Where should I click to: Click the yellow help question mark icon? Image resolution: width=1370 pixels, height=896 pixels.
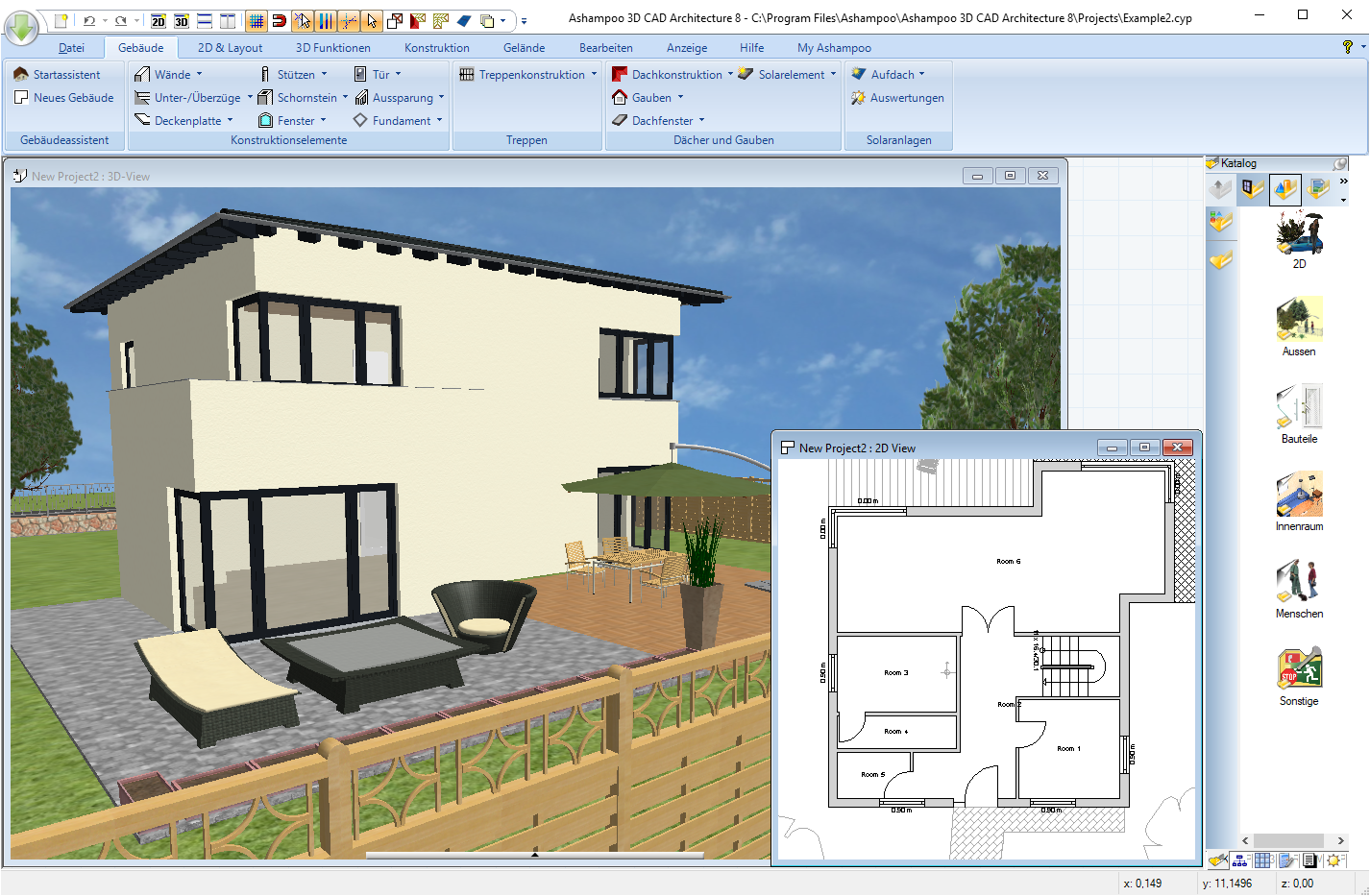tap(1347, 47)
